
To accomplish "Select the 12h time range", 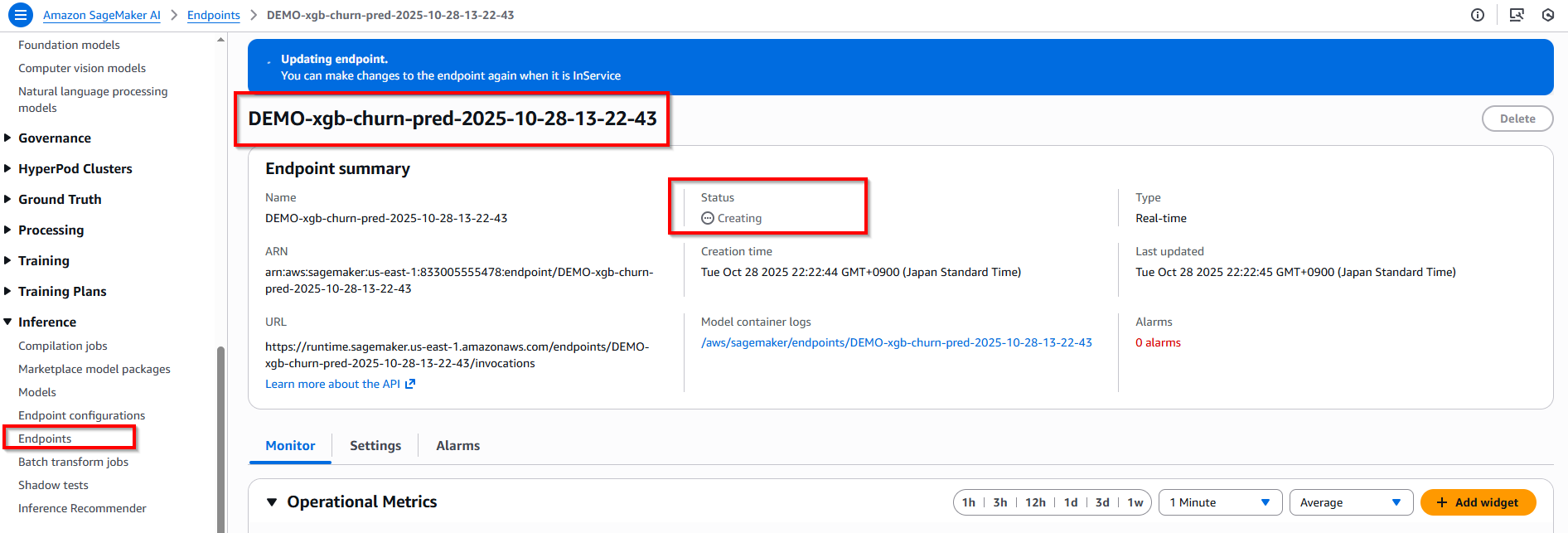I will [x=1035, y=502].
